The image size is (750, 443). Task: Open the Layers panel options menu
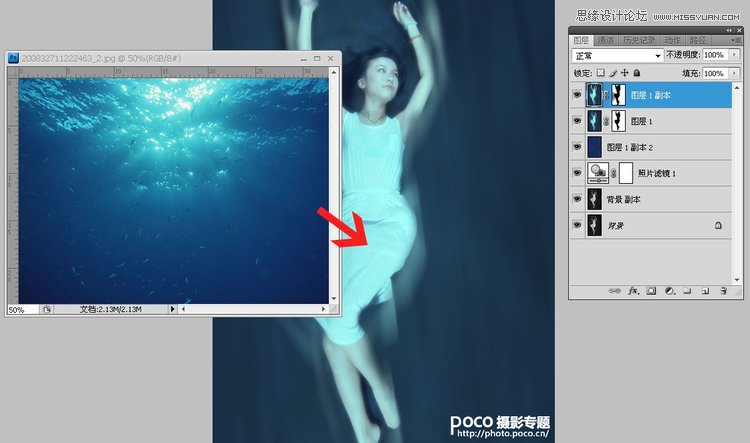click(735, 40)
